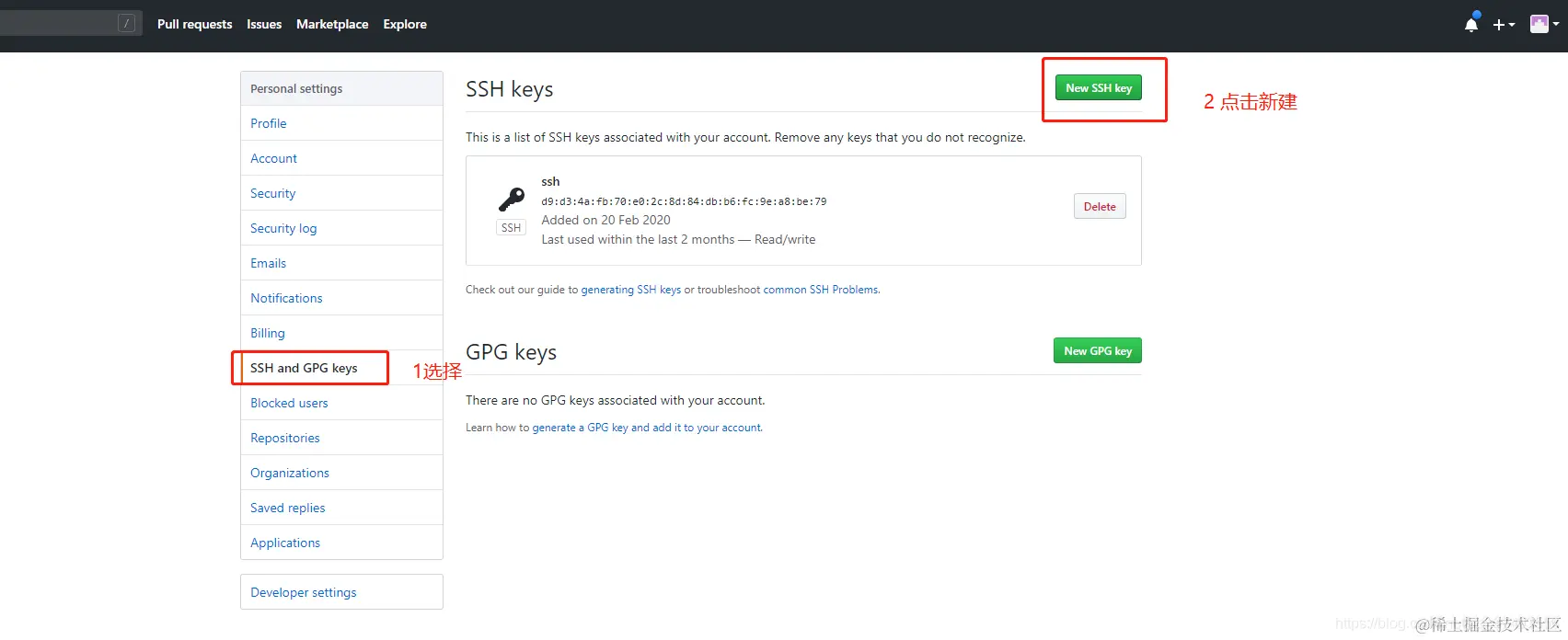Screen dimensions: 1568x640
Task: Delete the ssh key entry
Action: tap(1100, 206)
